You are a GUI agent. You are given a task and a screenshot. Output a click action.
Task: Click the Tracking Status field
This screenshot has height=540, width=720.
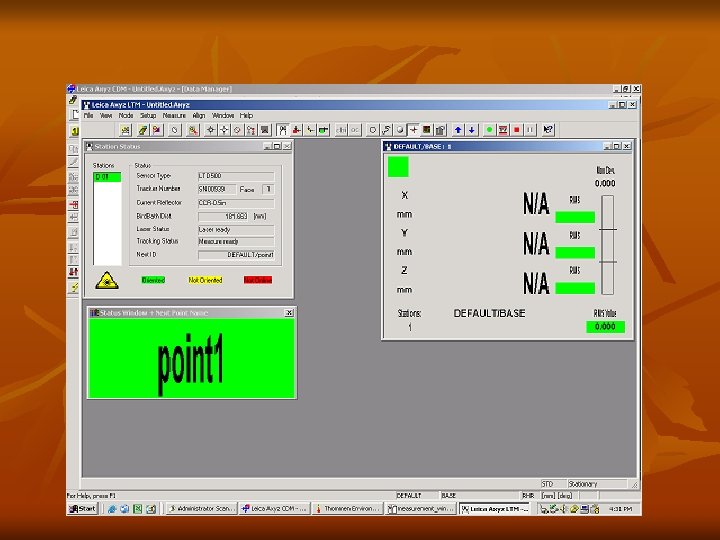tap(236, 242)
